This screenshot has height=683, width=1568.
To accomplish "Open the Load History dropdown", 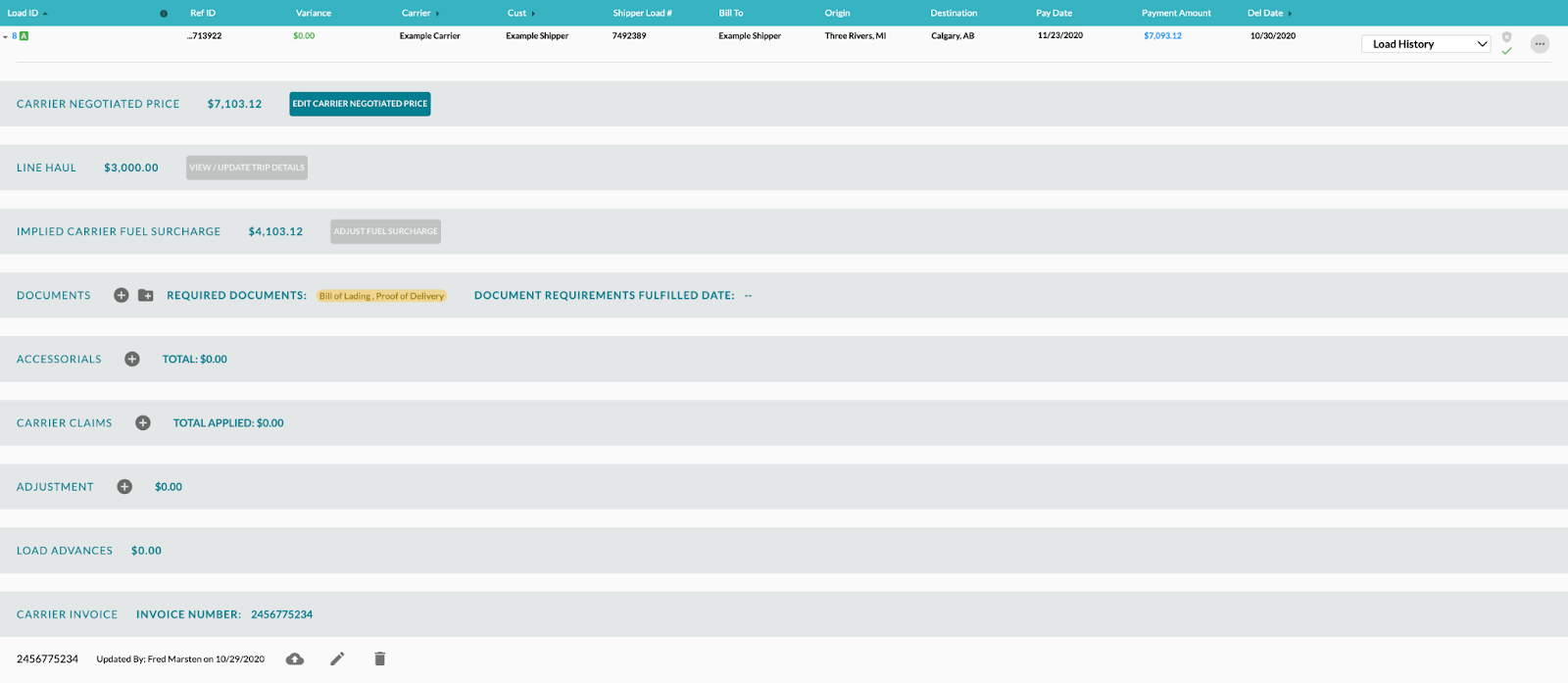I will click(1426, 44).
